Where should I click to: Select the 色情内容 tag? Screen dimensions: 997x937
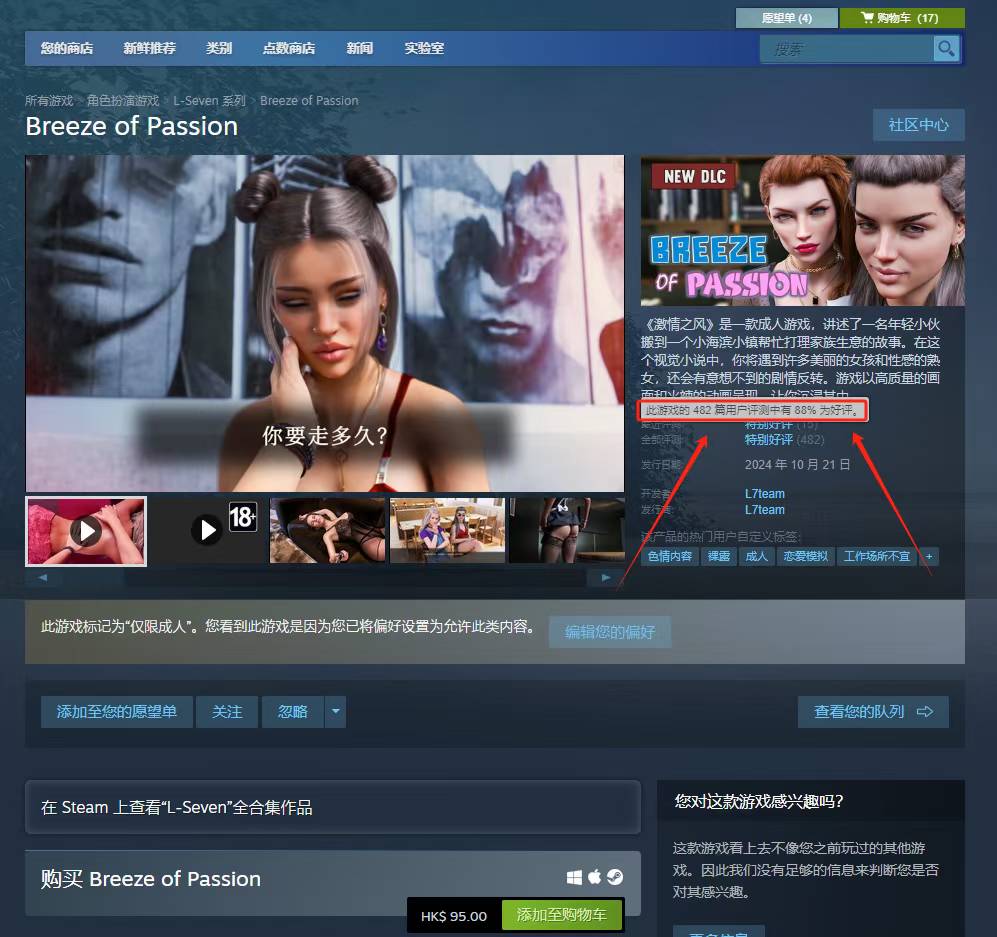[x=670, y=556]
